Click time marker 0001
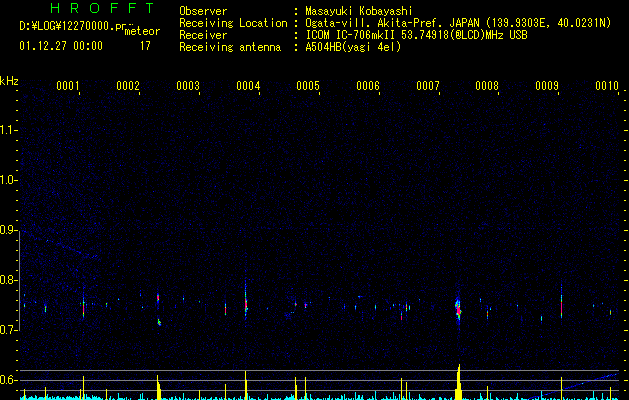 (68, 86)
